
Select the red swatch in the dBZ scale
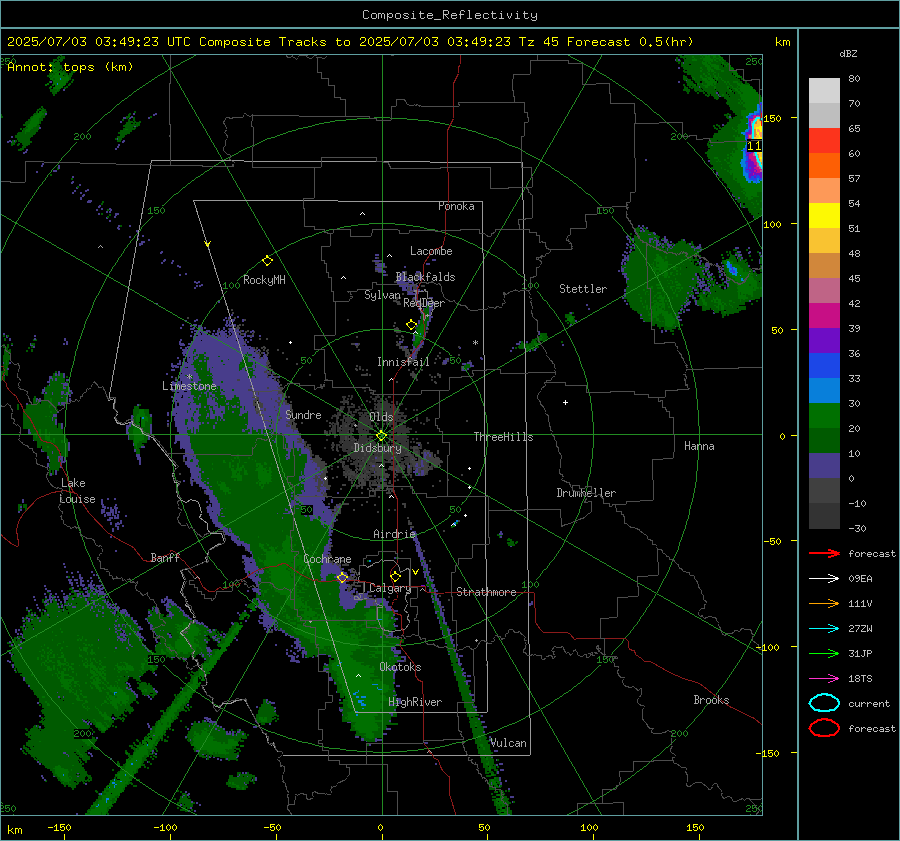[x=824, y=141]
